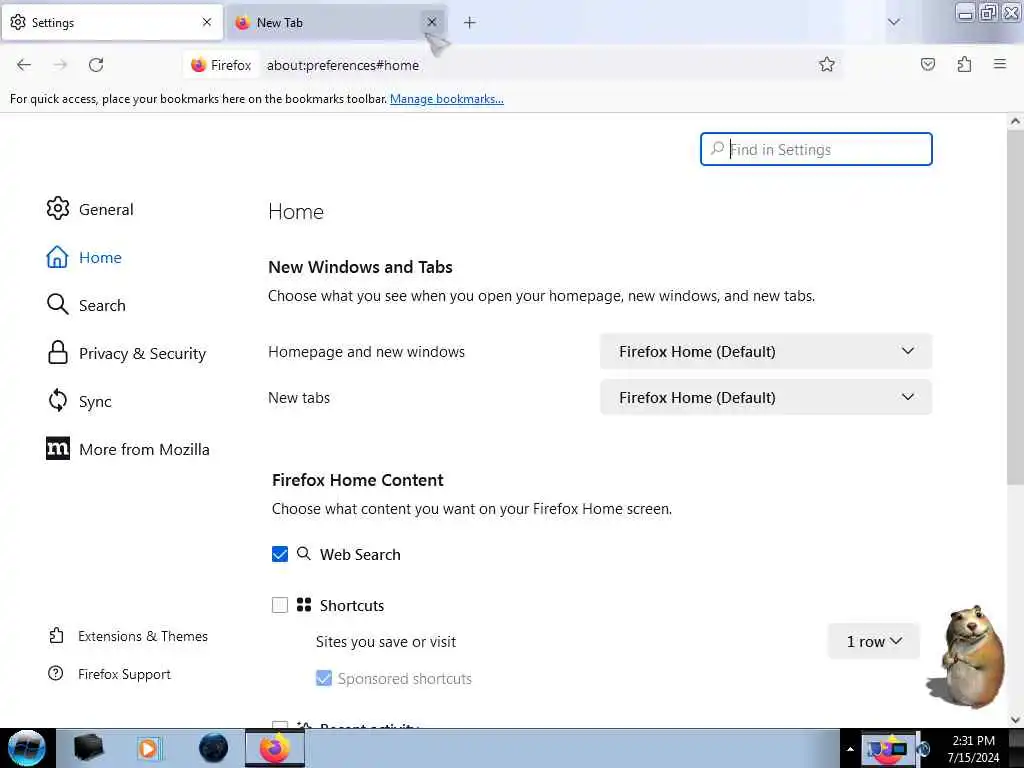This screenshot has height=768, width=1024.
Task: Open the Firefox Support link
Action: [109, 674]
